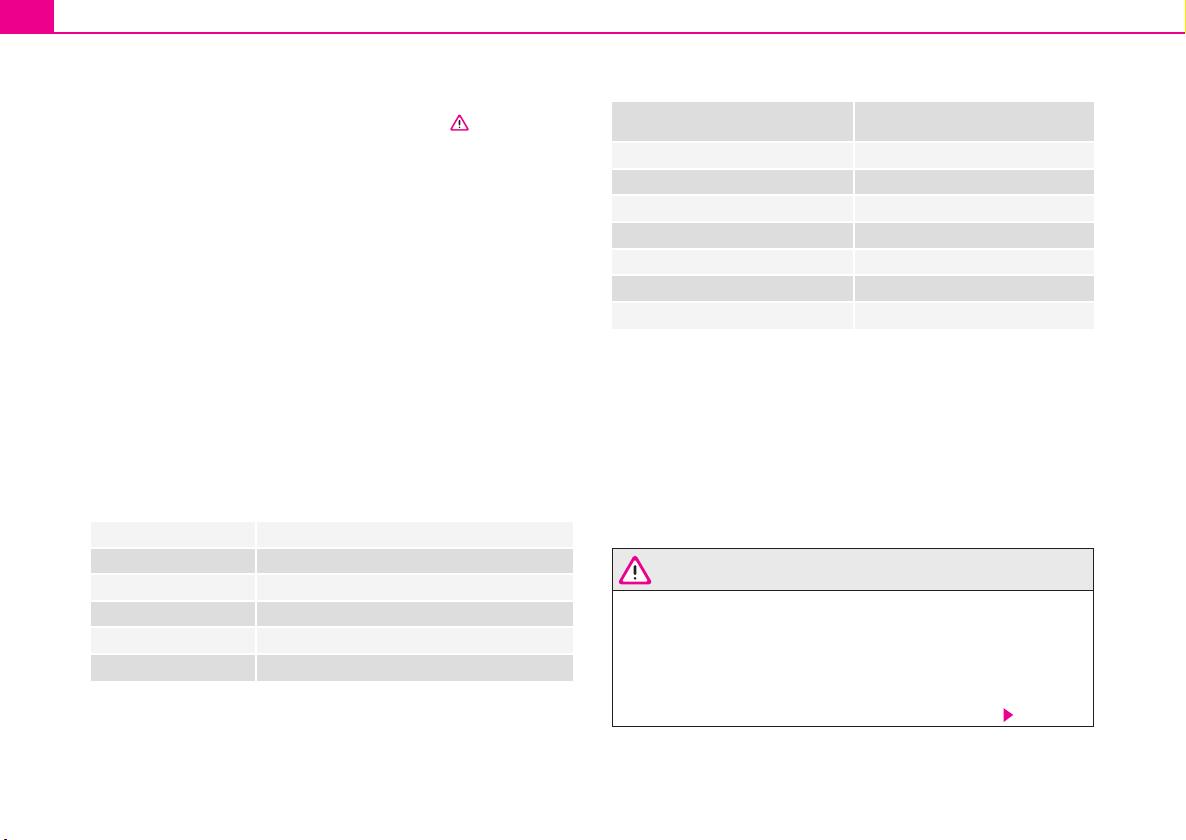
Task: Click the pink continuation arrow in the warning box
Action: pos(1007,714)
